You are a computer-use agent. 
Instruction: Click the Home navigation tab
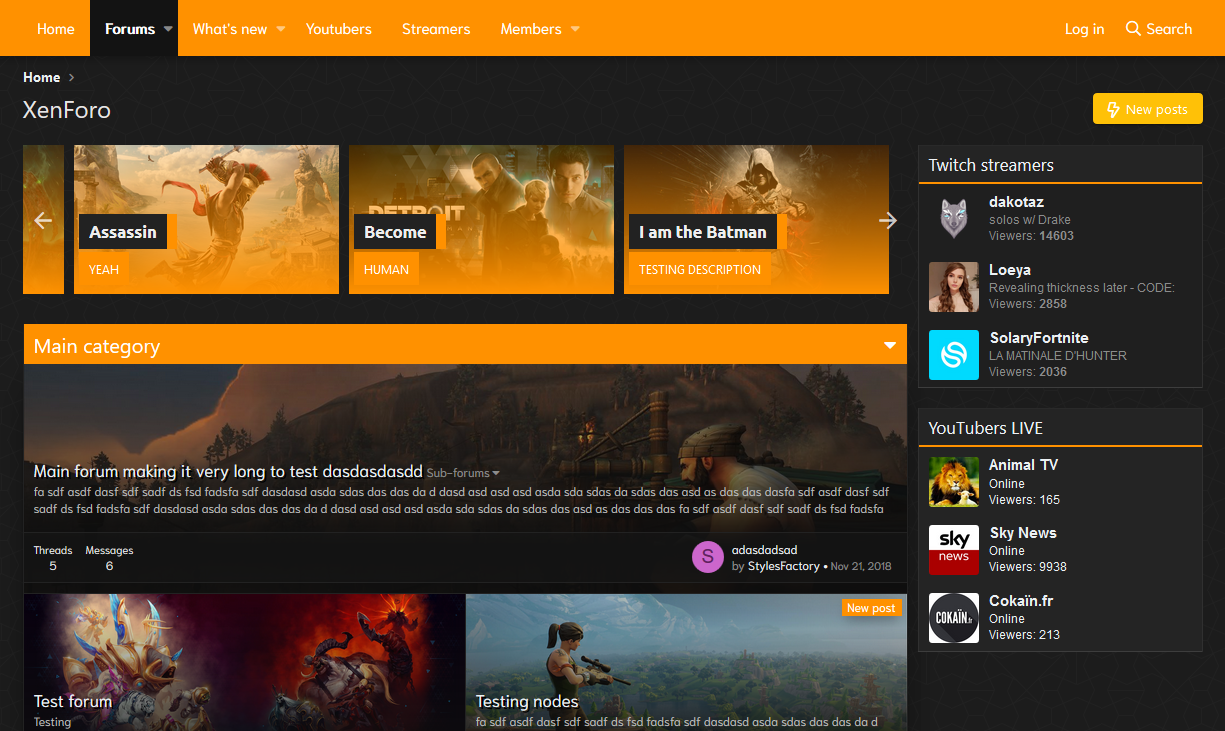click(56, 29)
